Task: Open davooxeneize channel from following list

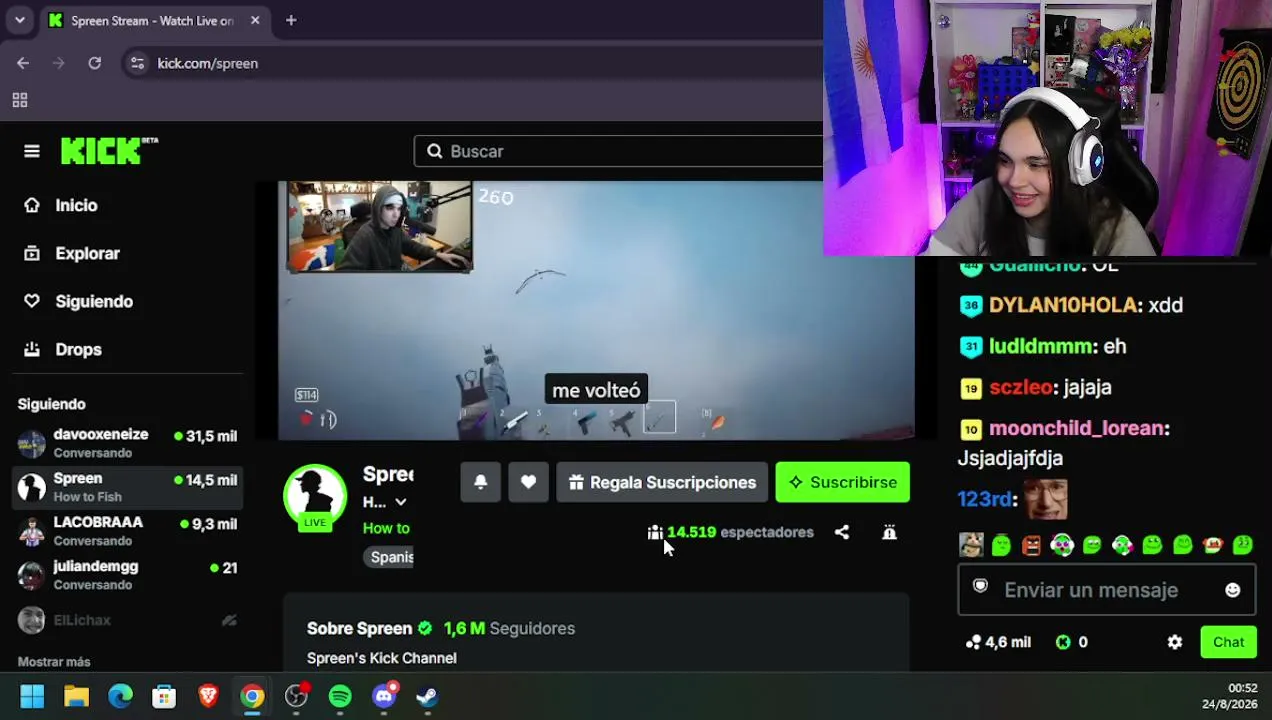Action: 128,443
